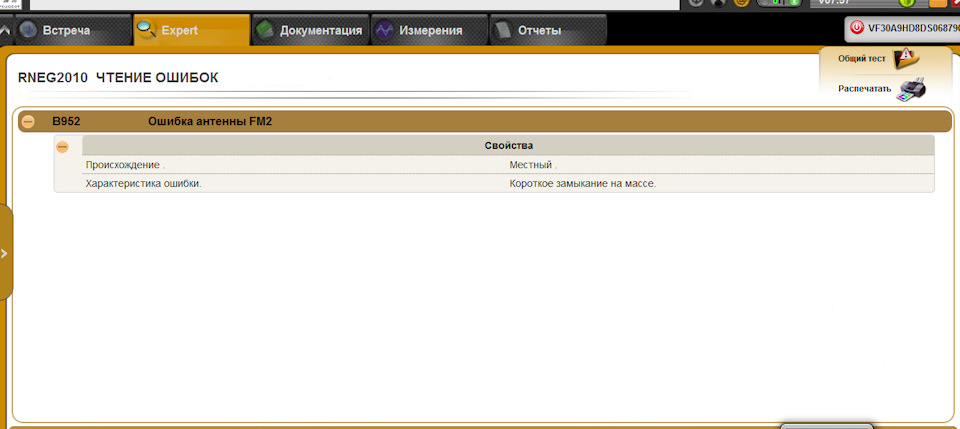Click the red power icon beside VIN
960x429 pixels.
(857, 28)
